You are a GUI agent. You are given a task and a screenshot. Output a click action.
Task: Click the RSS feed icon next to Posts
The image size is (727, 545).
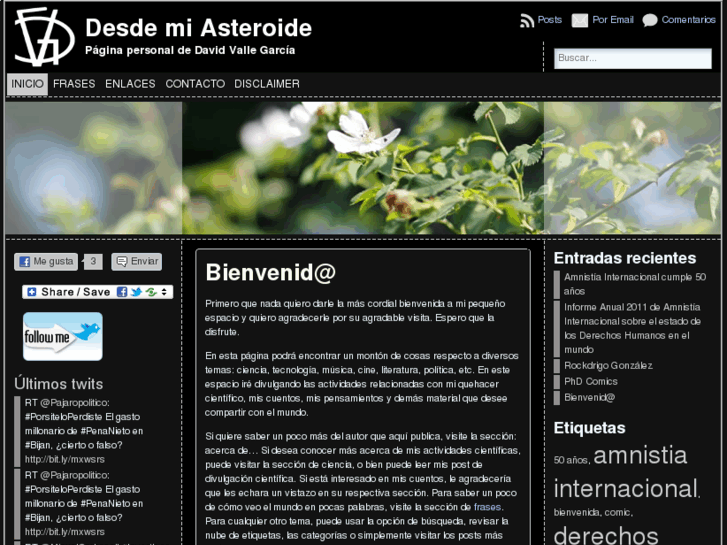[527, 21]
